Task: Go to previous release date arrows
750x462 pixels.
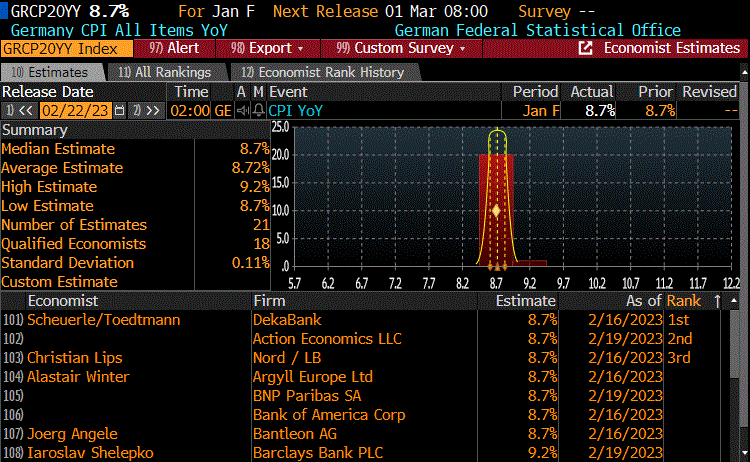Action: tap(21, 111)
